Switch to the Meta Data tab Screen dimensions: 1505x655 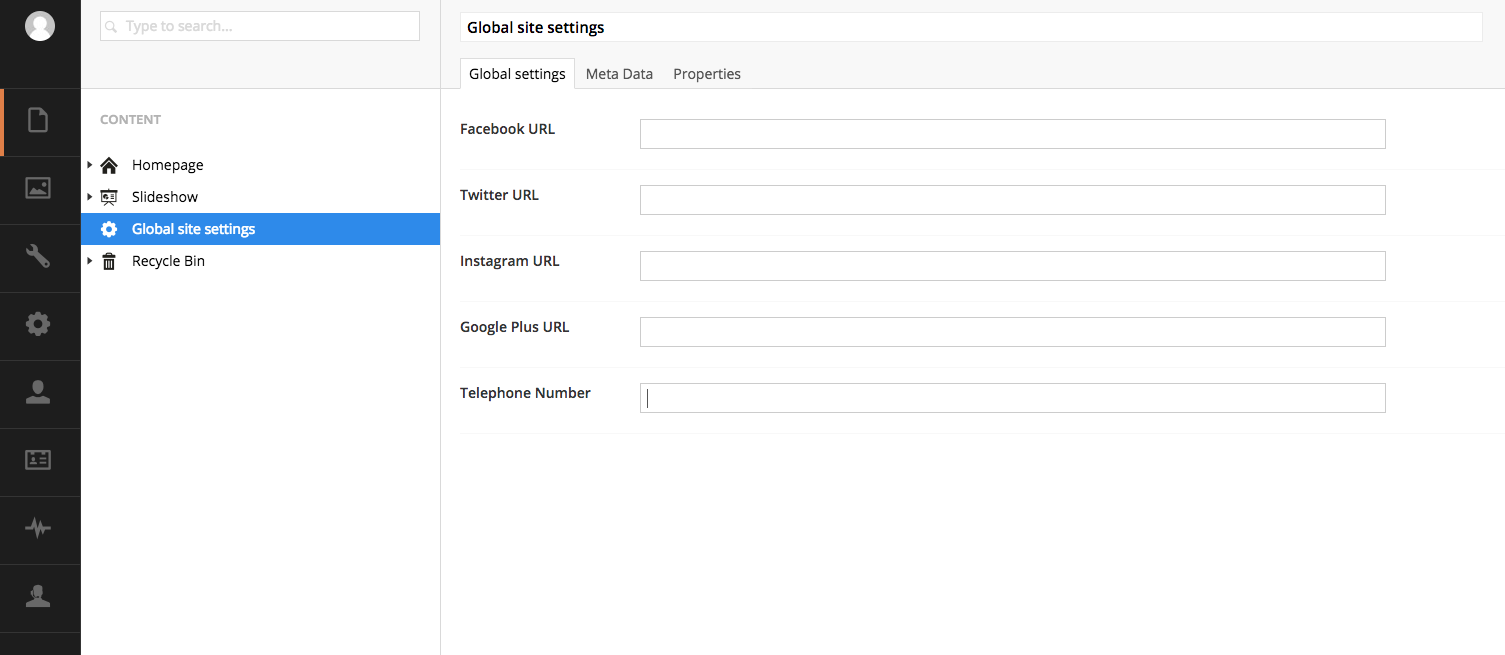[x=619, y=74]
